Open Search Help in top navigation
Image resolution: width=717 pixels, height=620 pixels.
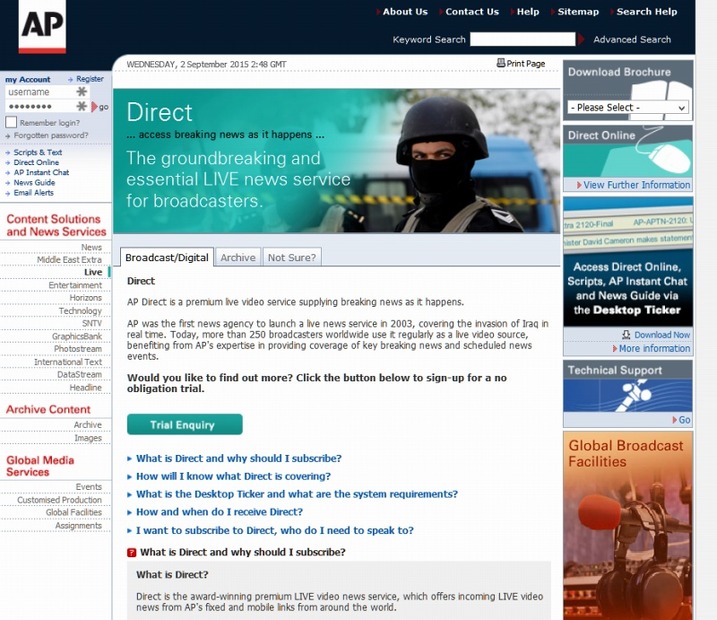tap(647, 12)
